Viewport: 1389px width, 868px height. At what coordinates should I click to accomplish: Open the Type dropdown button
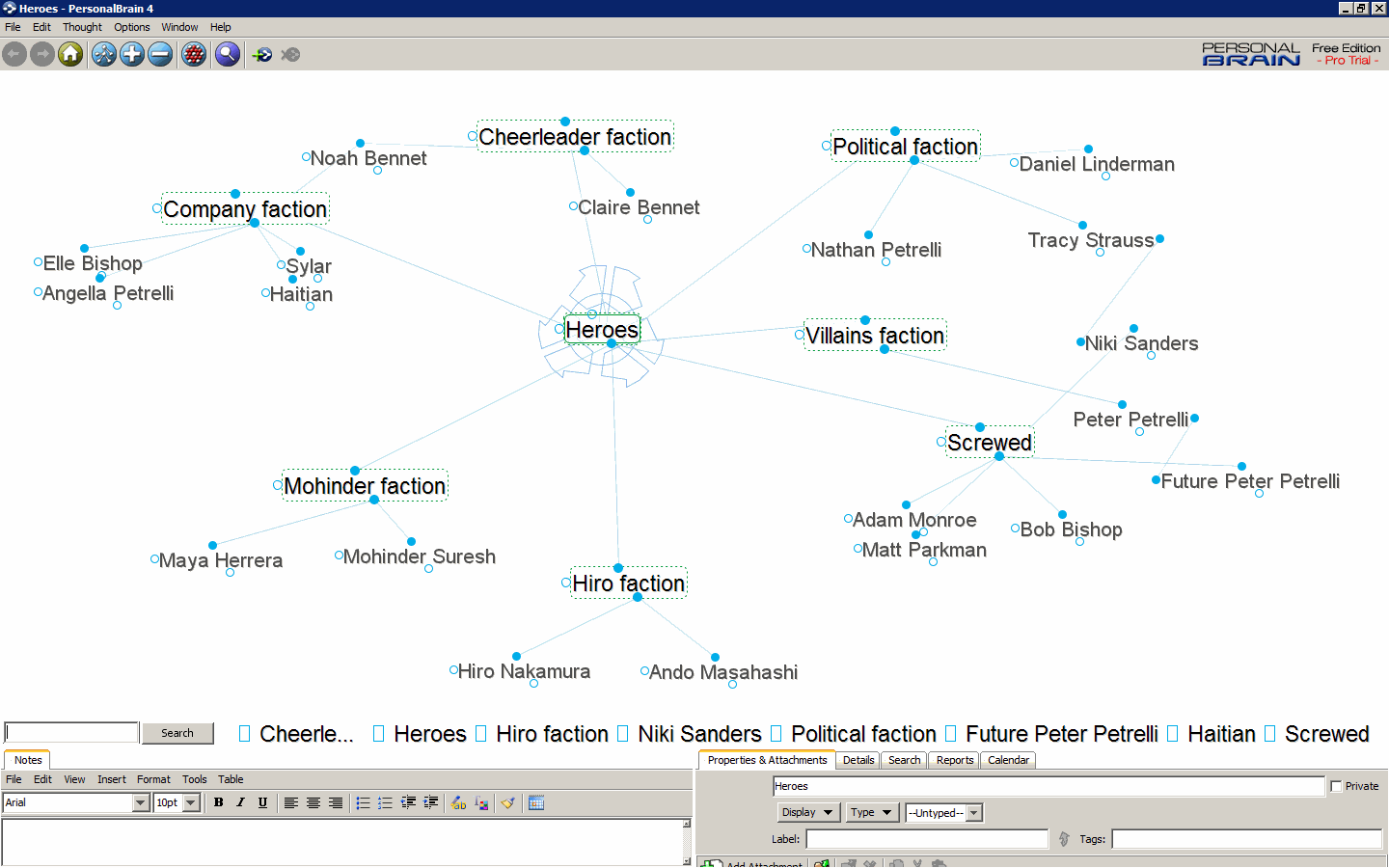(x=872, y=812)
